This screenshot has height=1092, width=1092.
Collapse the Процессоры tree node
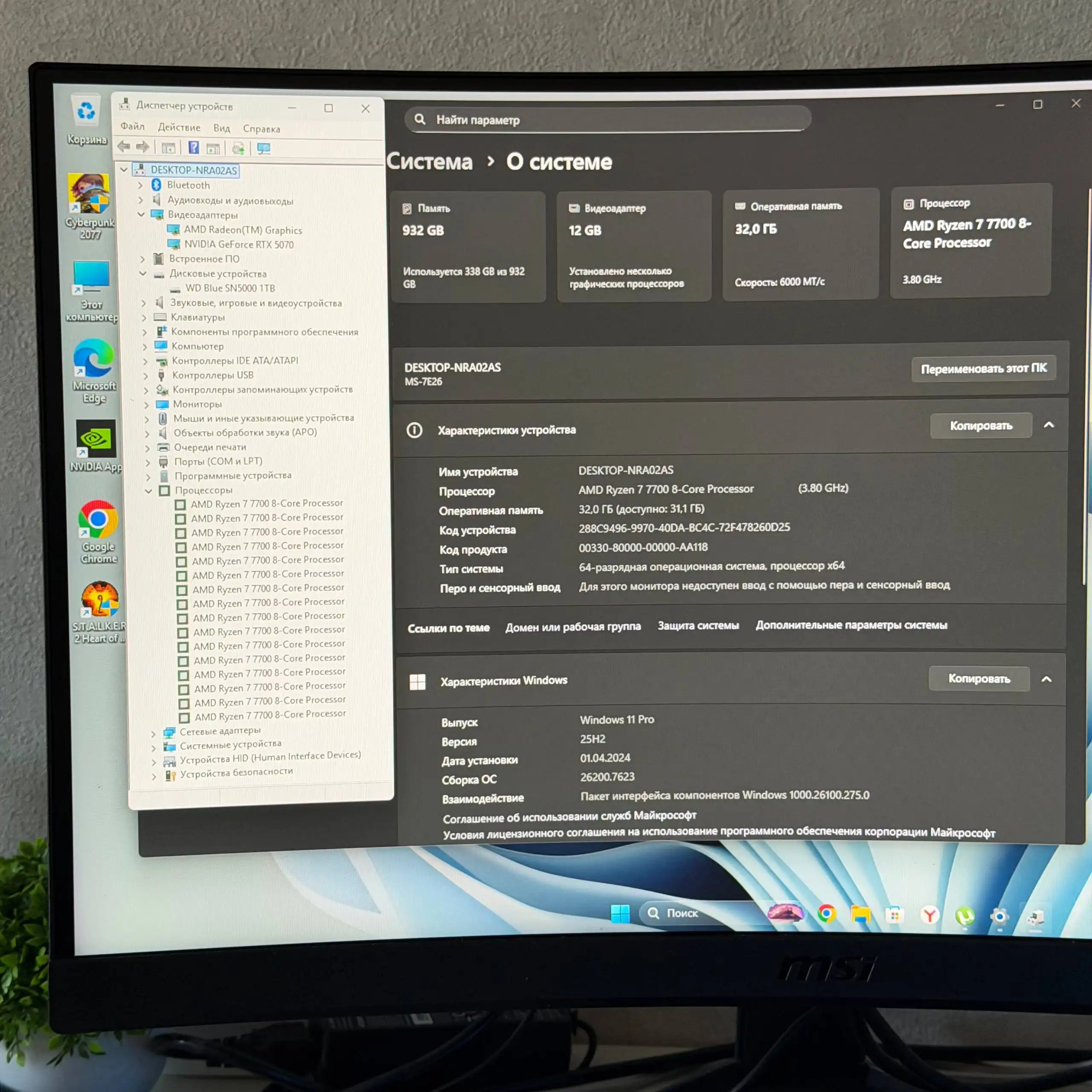tap(148, 491)
